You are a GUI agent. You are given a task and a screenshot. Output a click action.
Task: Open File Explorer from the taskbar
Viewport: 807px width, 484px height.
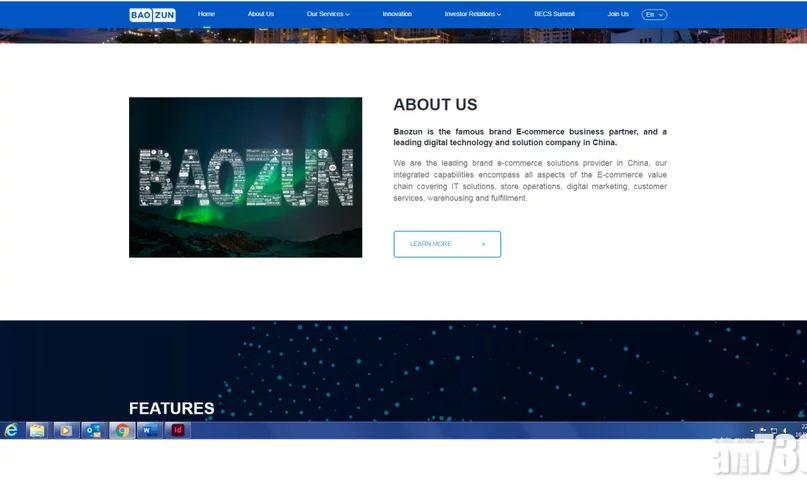tap(37, 430)
